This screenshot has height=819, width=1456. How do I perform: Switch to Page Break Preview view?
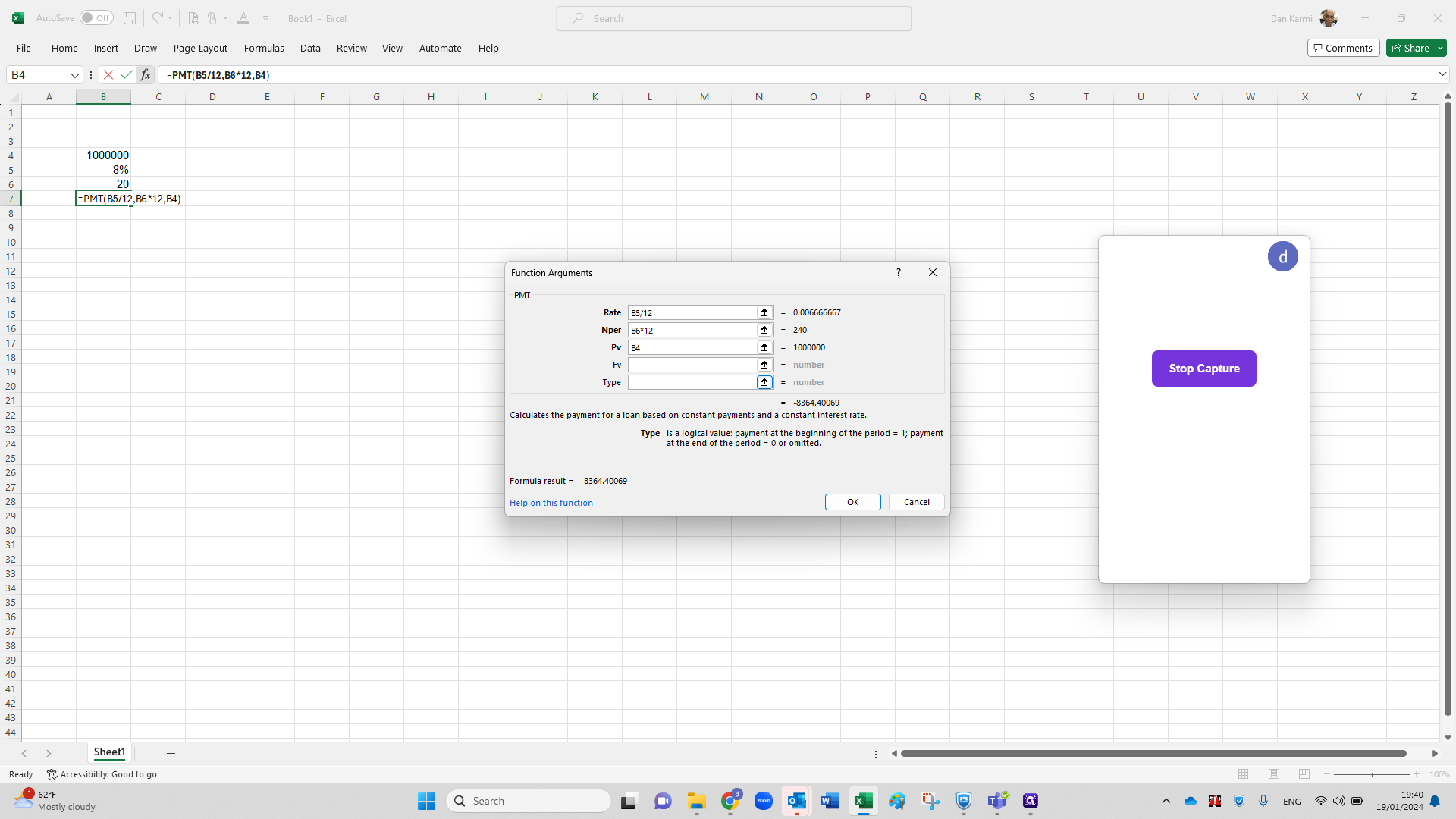(x=1304, y=774)
